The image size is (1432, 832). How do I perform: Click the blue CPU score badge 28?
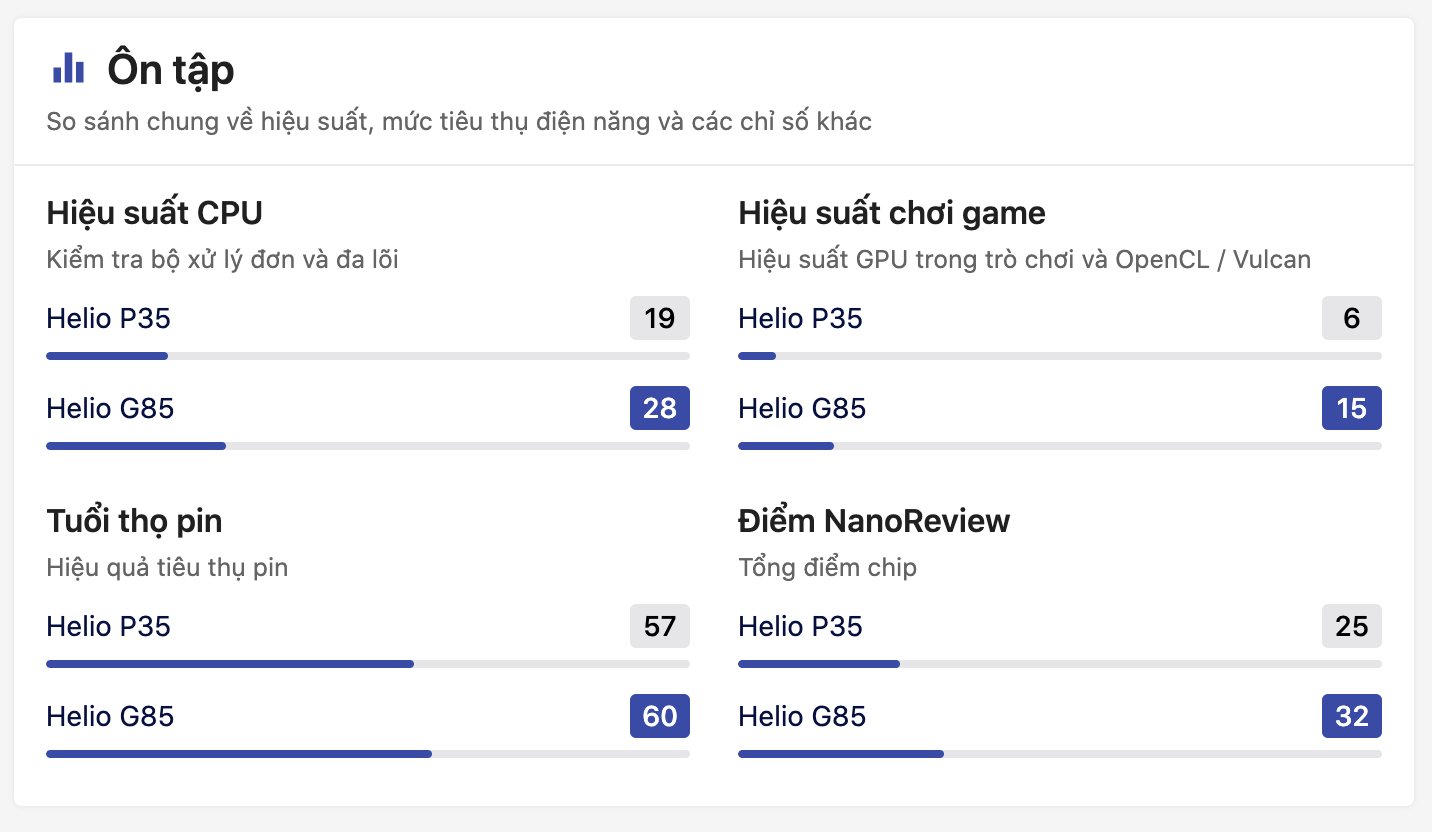point(659,409)
